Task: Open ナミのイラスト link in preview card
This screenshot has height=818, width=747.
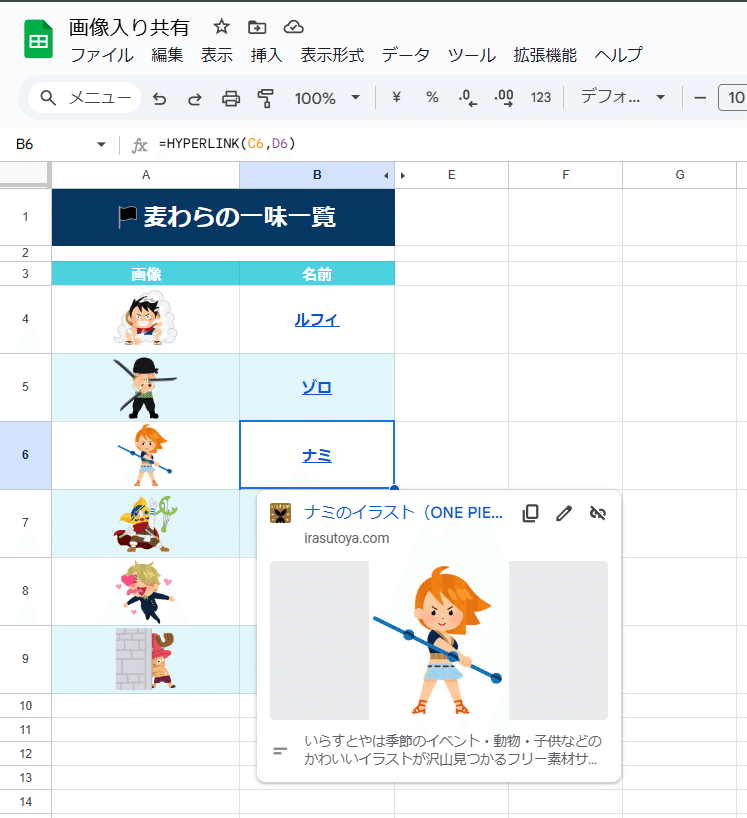Action: [403, 513]
